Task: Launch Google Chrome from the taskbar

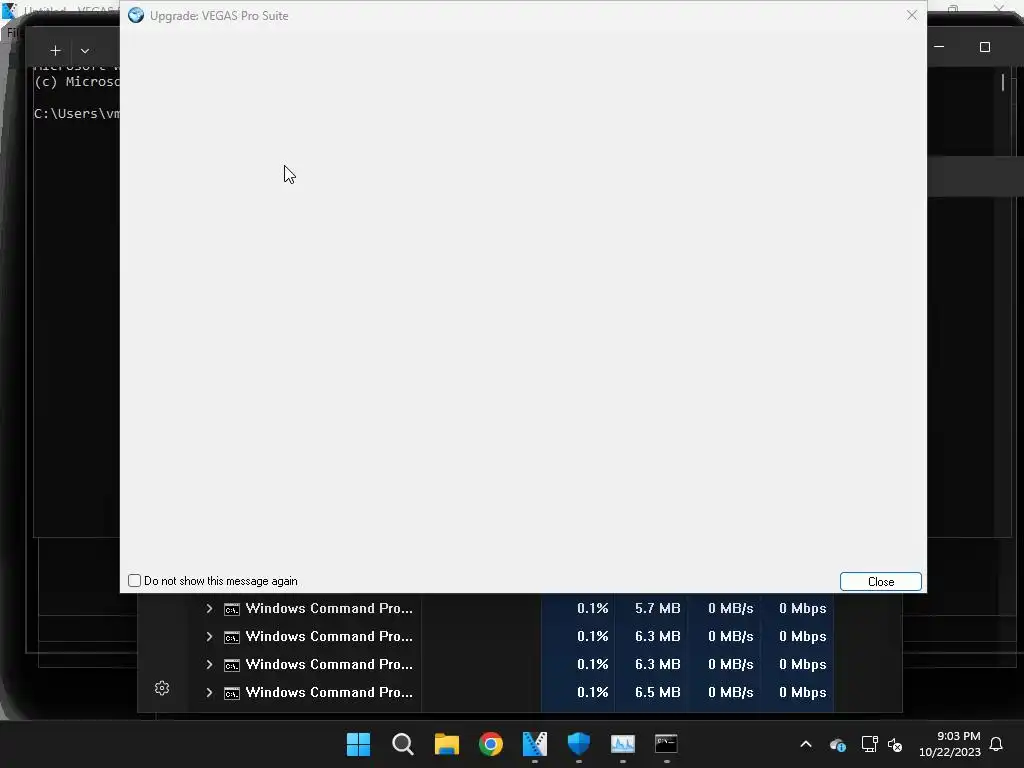Action: [x=490, y=744]
